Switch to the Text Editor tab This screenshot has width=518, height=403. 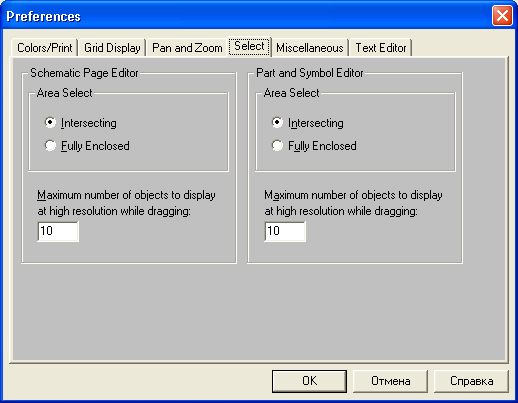point(381,48)
